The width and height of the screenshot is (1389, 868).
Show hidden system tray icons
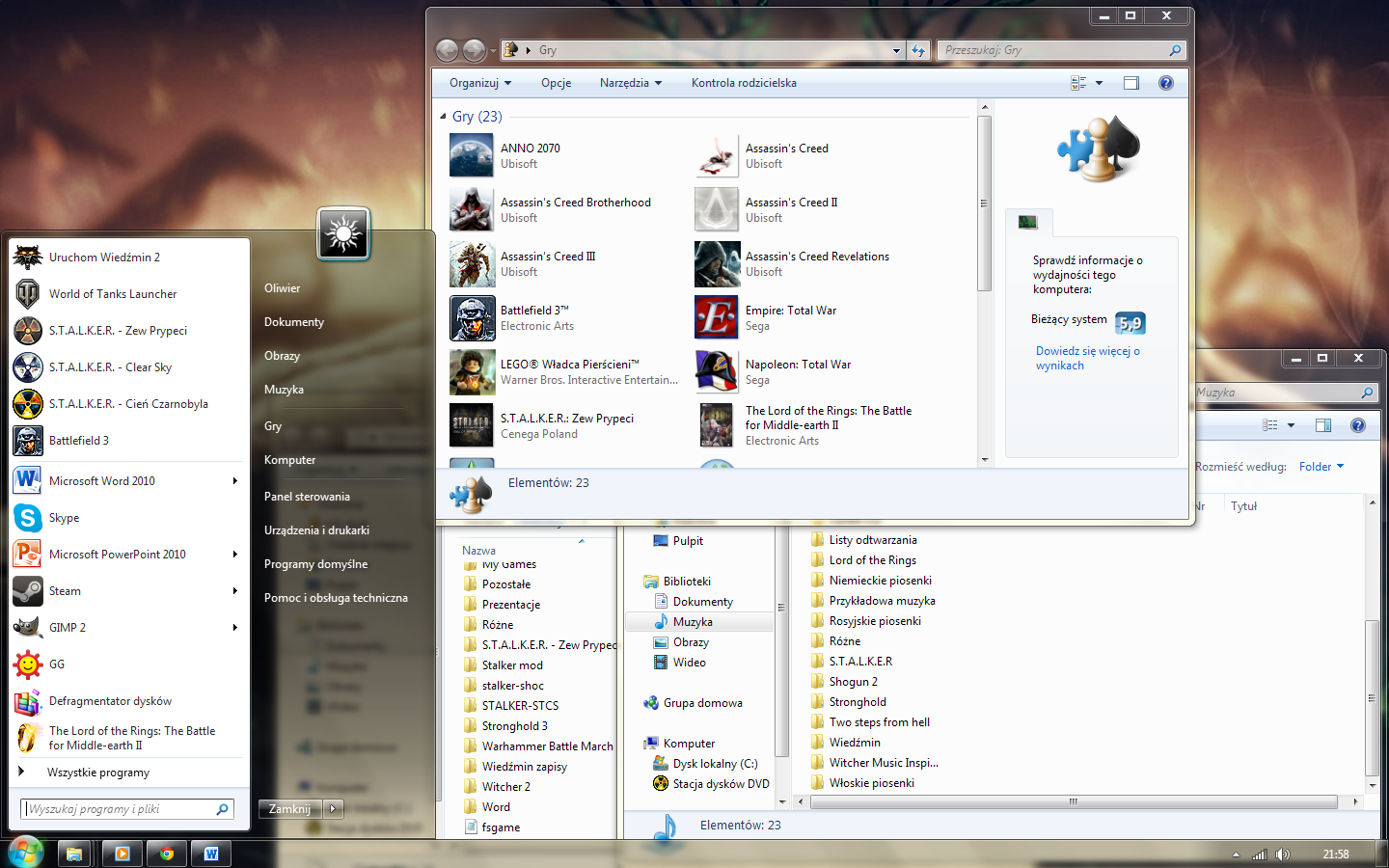[1236, 854]
